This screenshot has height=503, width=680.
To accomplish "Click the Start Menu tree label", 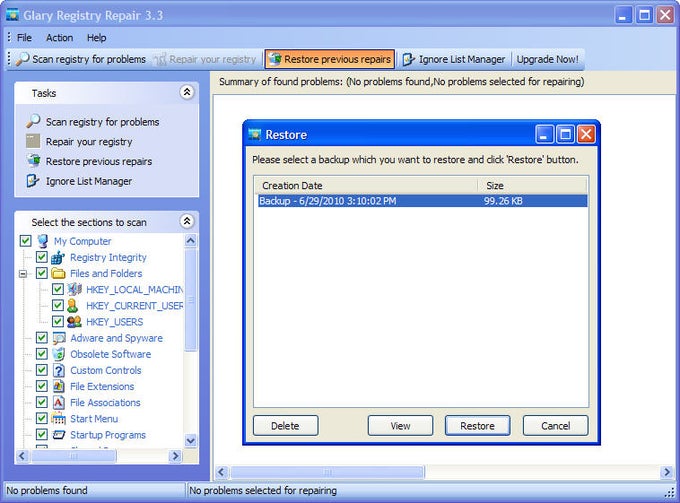I will click(x=94, y=418).
